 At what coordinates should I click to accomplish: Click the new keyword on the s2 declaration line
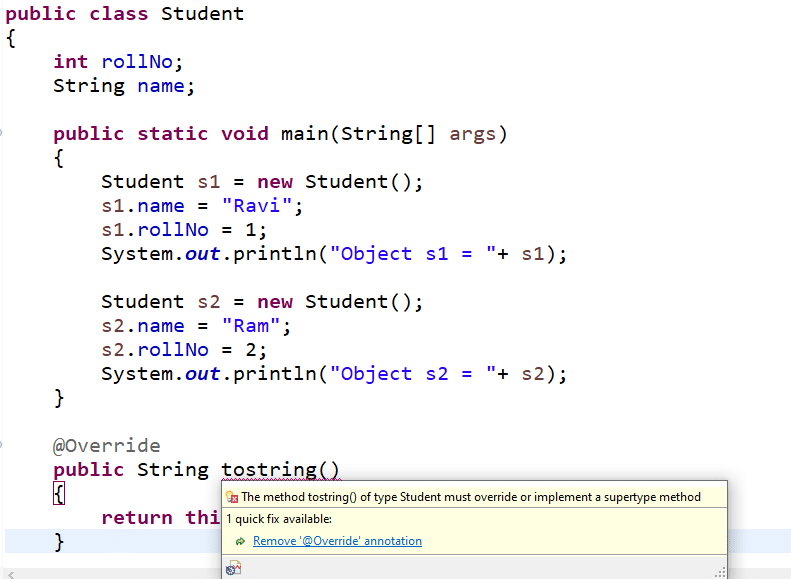click(x=275, y=302)
